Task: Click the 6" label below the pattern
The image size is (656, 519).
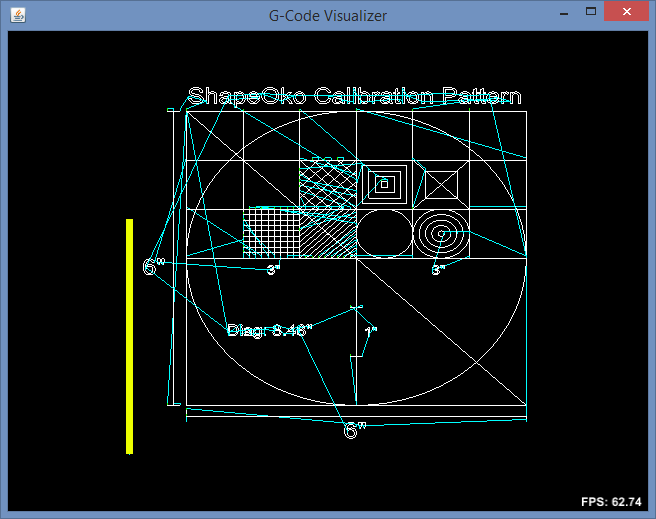Action: click(x=355, y=431)
